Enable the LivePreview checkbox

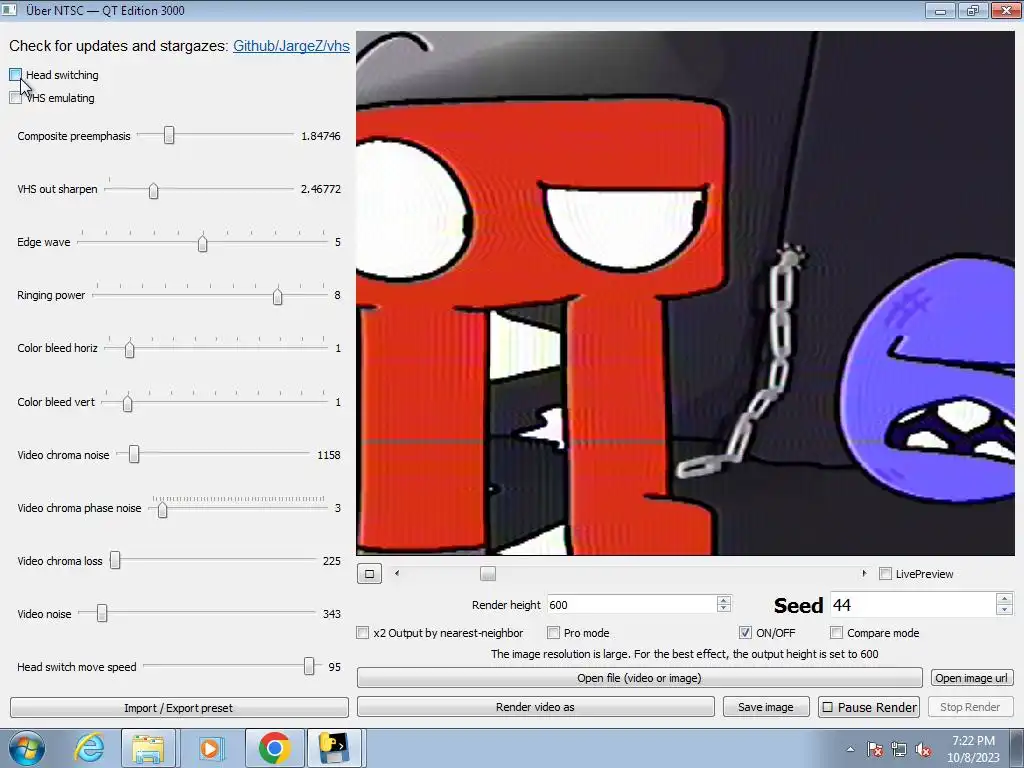tap(886, 573)
